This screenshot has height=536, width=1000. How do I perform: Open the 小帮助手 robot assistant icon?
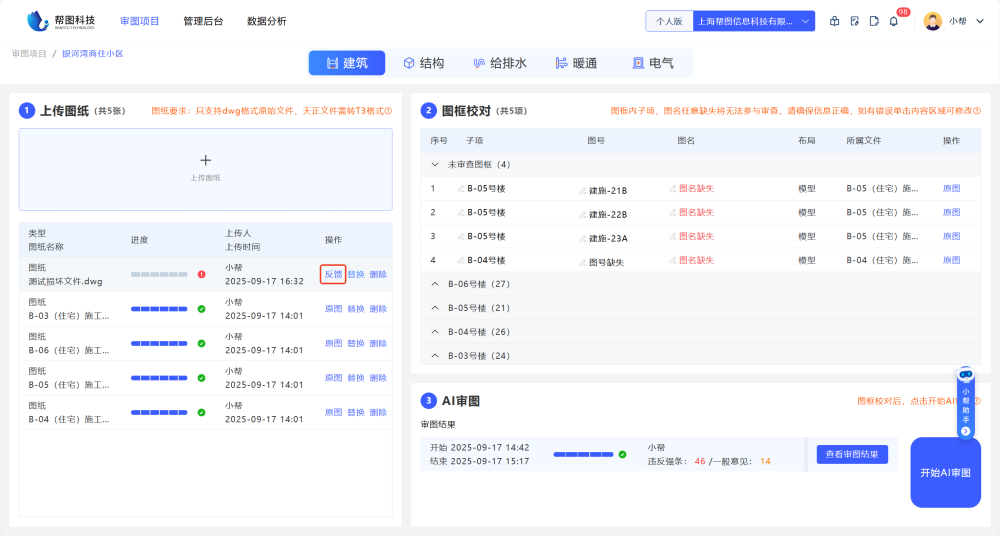[965, 375]
